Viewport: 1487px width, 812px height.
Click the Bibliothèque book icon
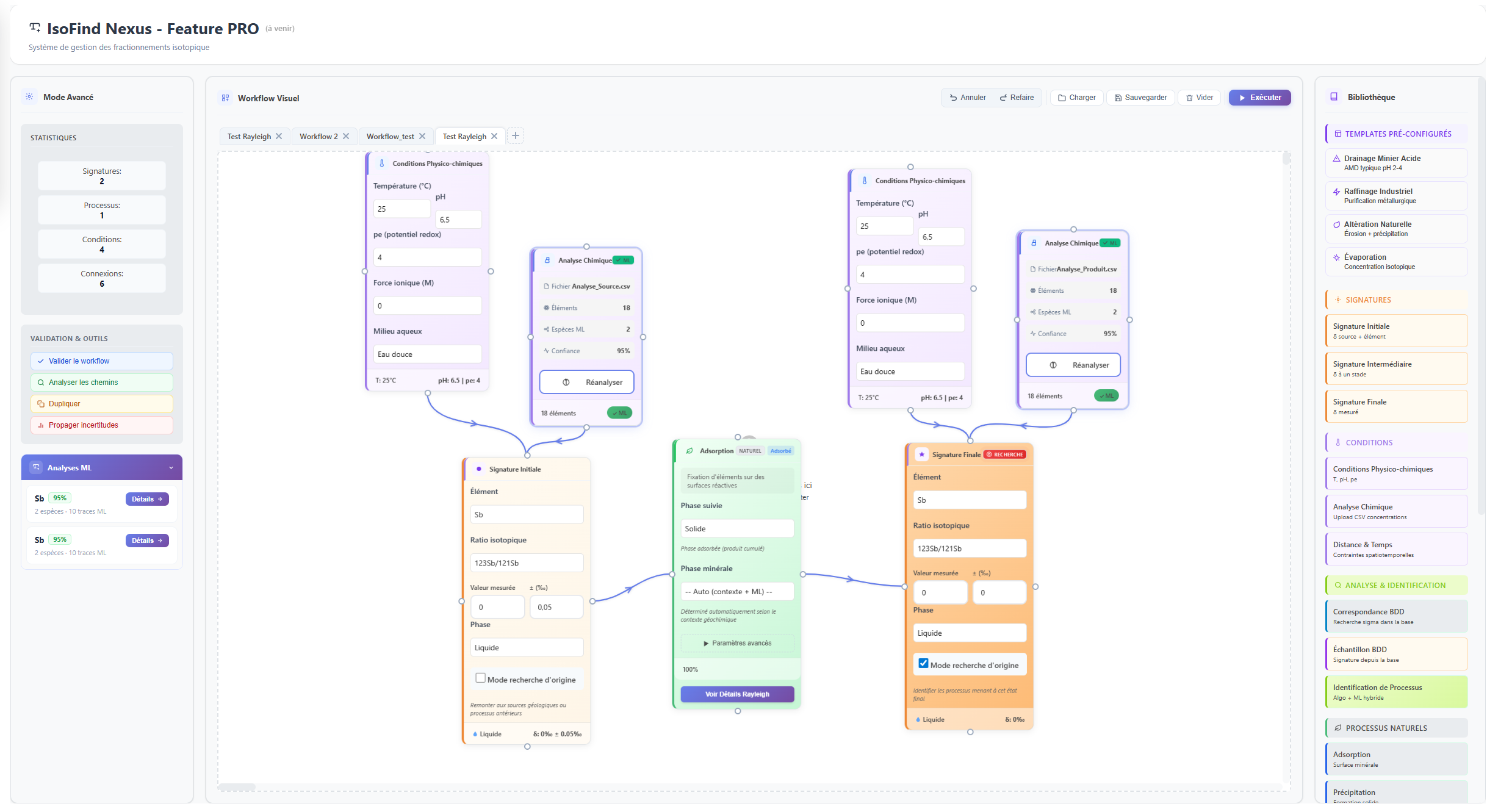point(1334,97)
